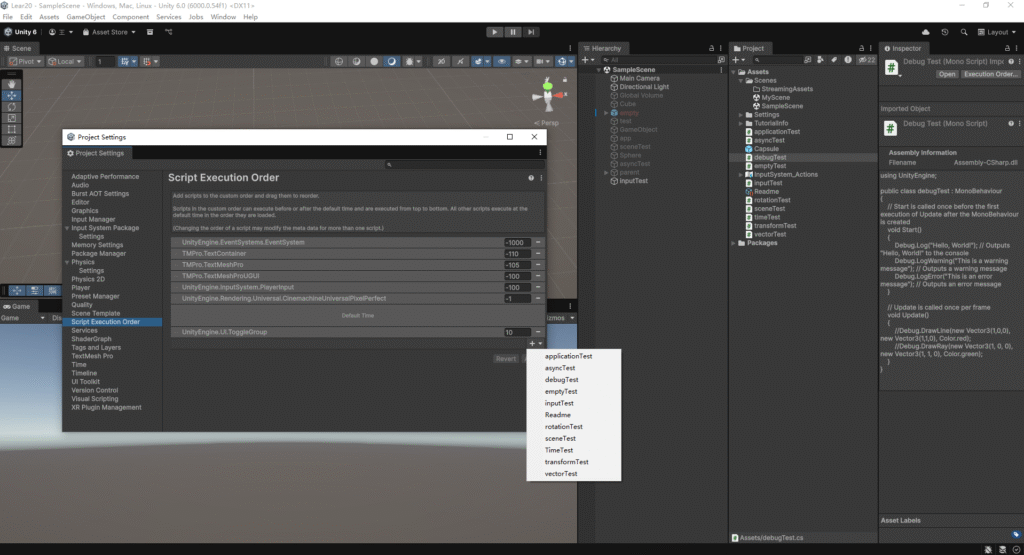1024x555 pixels.
Task: Click the Step frame button
Action: point(531,32)
